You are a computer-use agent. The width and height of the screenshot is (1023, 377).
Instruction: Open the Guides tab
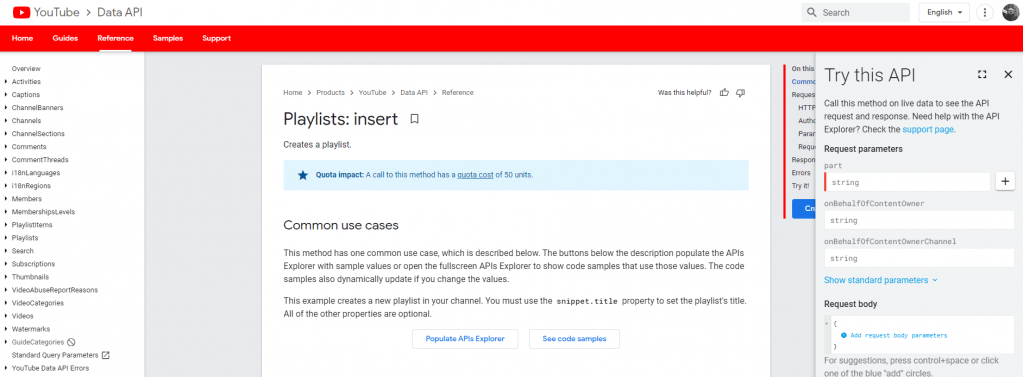[65, 38]
